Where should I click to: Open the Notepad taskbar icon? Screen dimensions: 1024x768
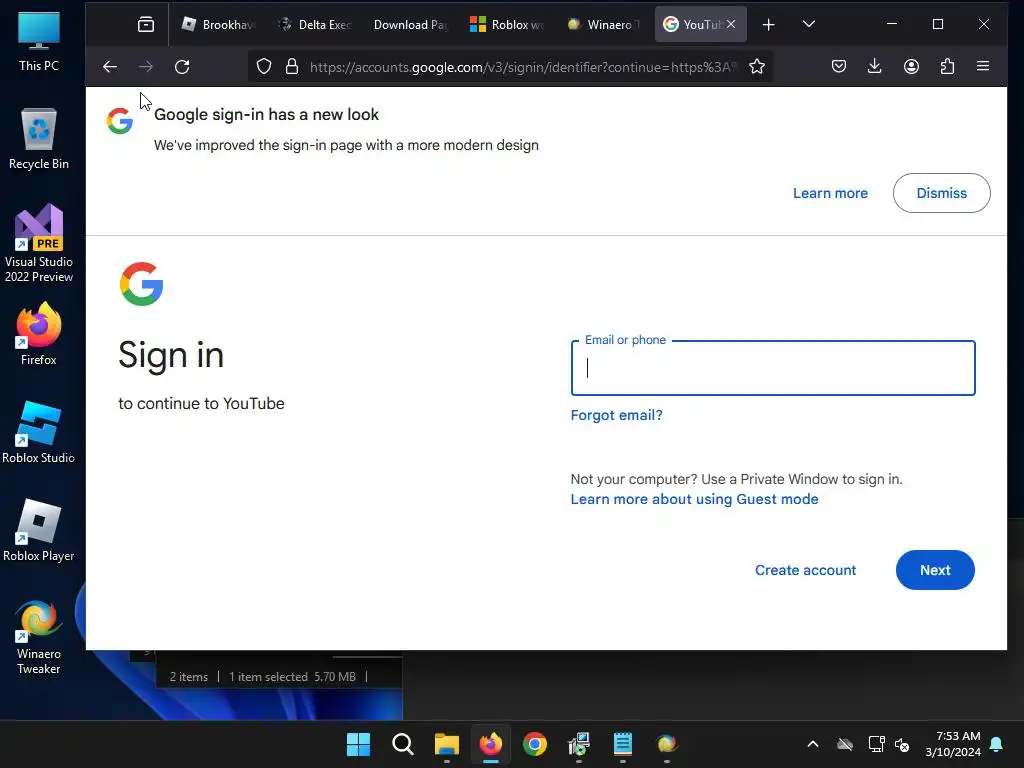click(x=623, y=744)
